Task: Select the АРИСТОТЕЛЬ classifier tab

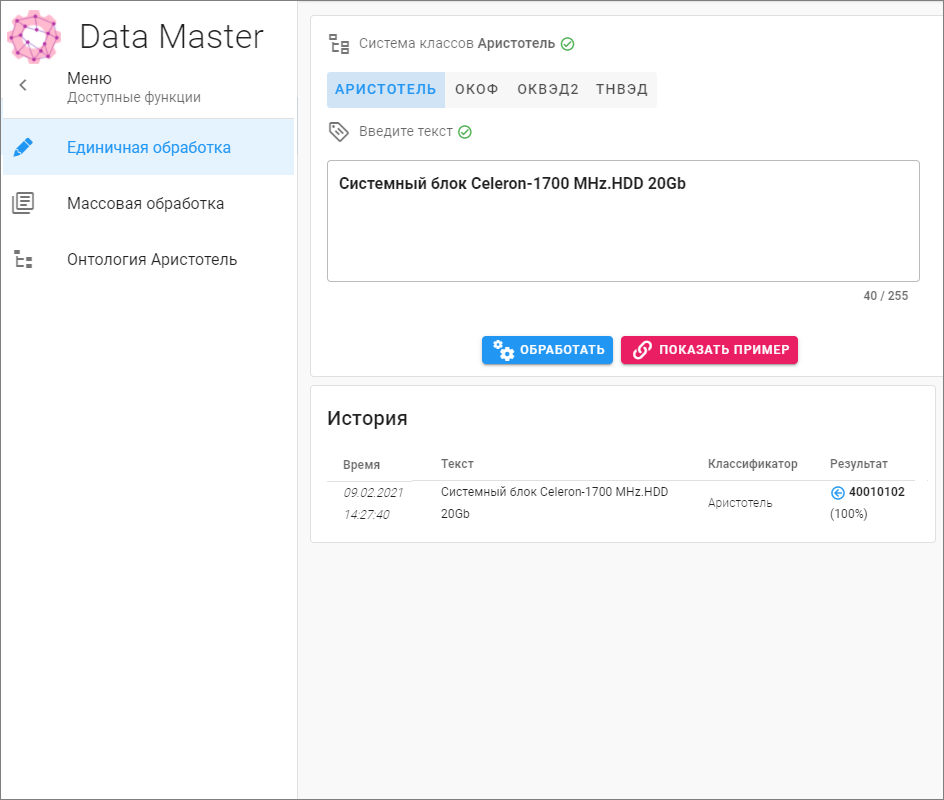Action: (x=385, y=89)
